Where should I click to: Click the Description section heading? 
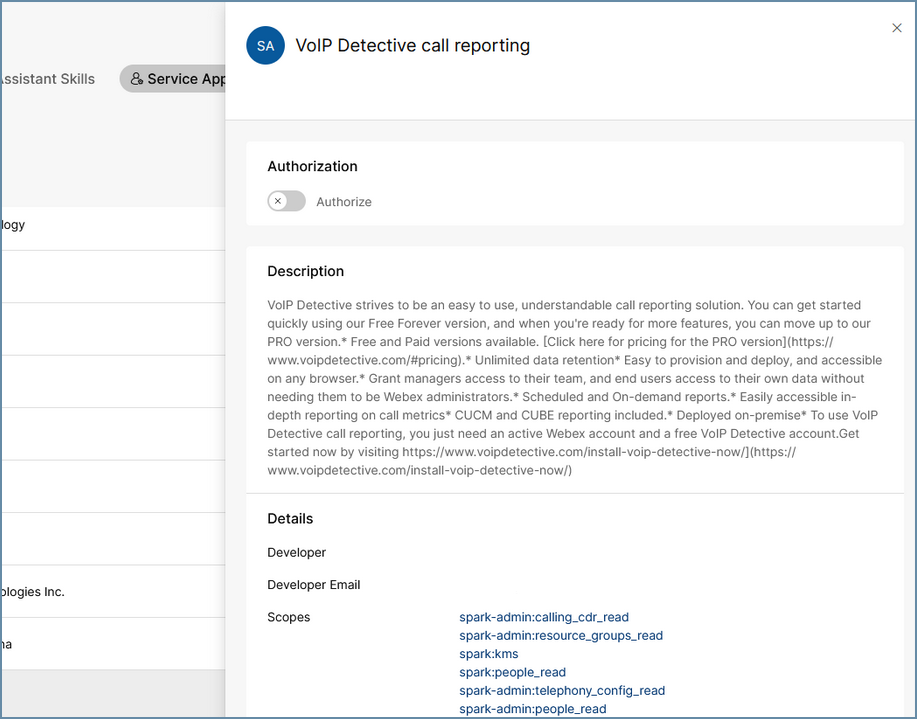[305, 271]
